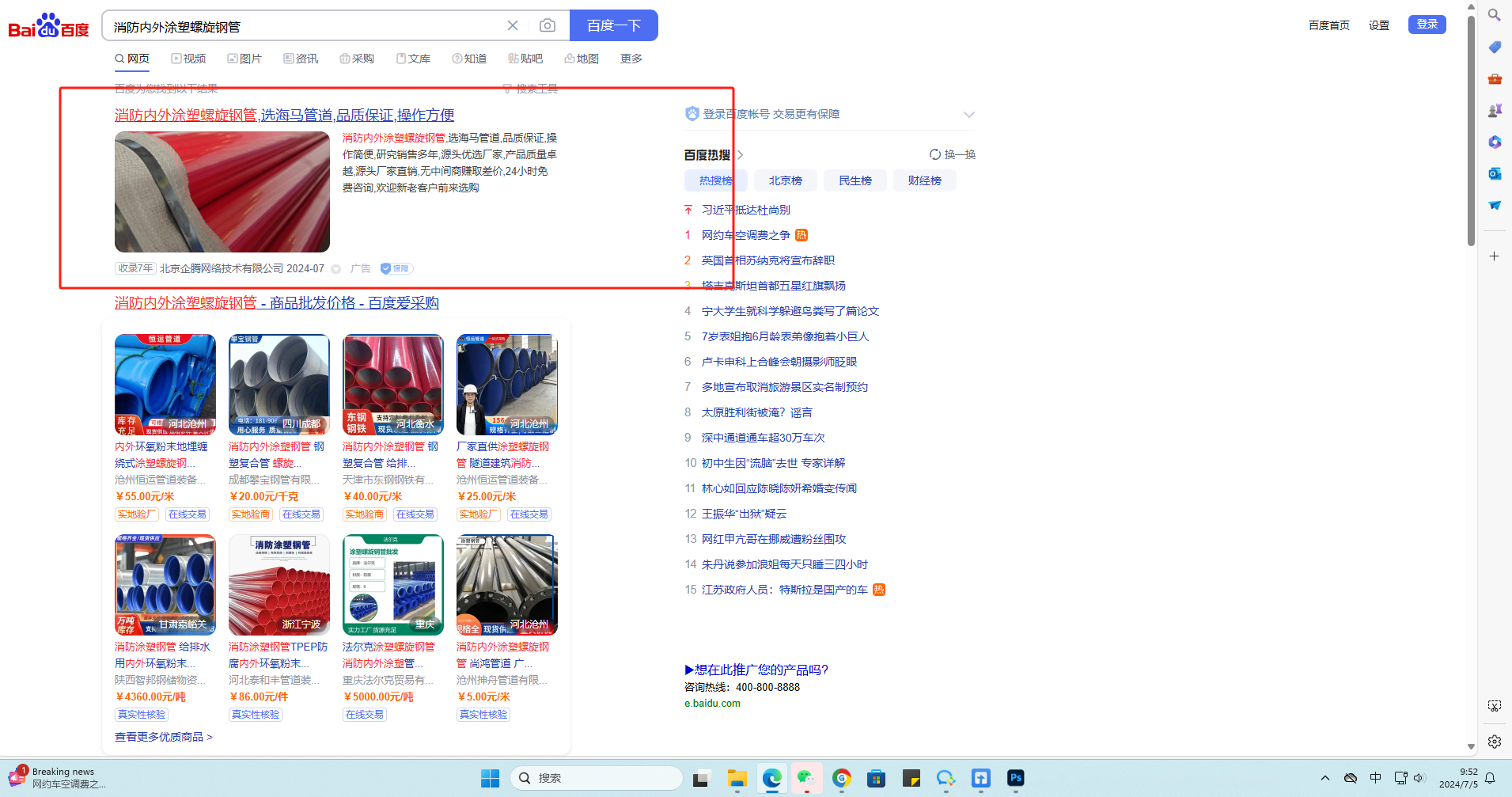Click the Baidu guarantee shield badge on the ad
The height and width of the screenshot is (797, 1512).
[396, 268]
